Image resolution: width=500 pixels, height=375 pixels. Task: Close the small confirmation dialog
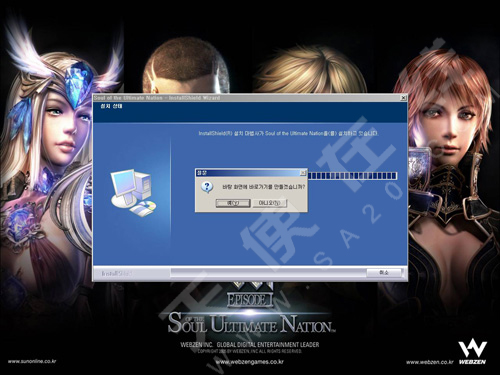pos(303,173)
